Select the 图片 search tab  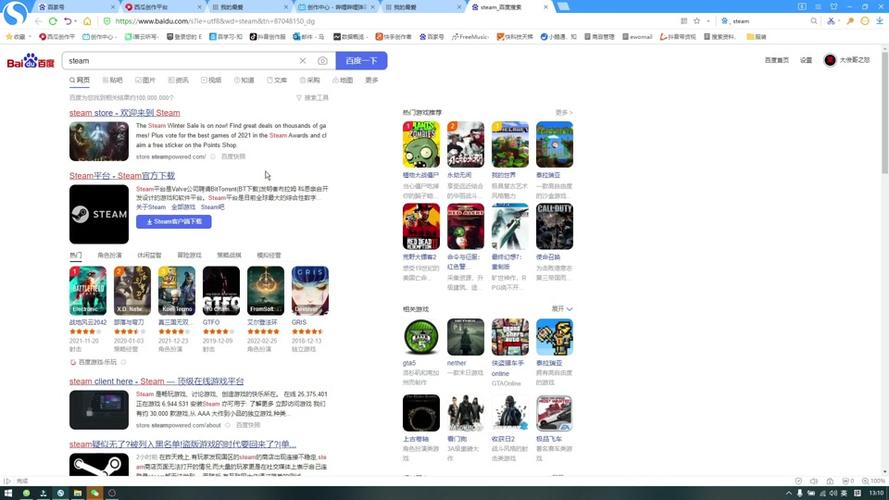point(146,80)
